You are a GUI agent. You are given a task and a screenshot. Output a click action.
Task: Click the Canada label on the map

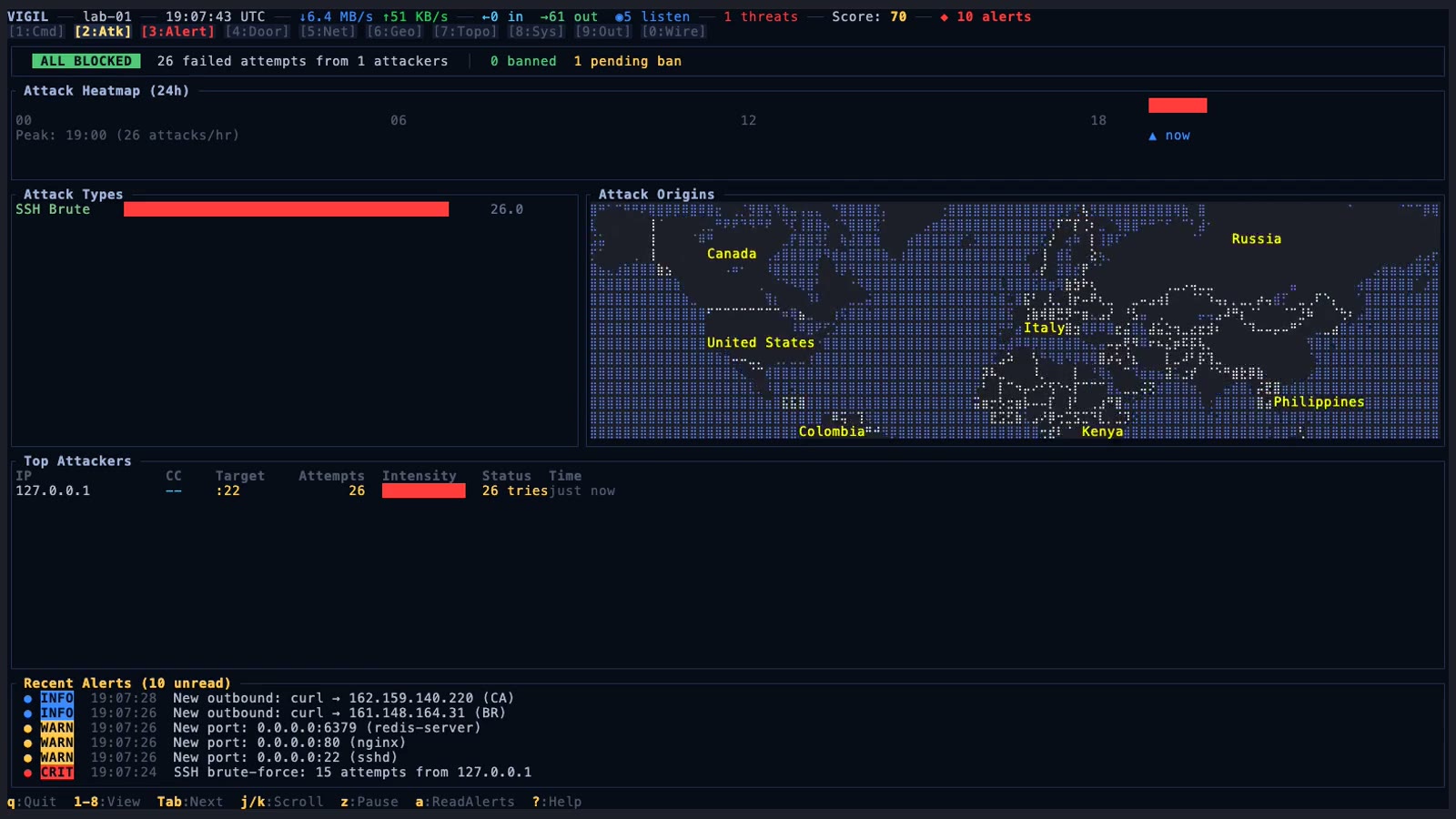(732, 254)
